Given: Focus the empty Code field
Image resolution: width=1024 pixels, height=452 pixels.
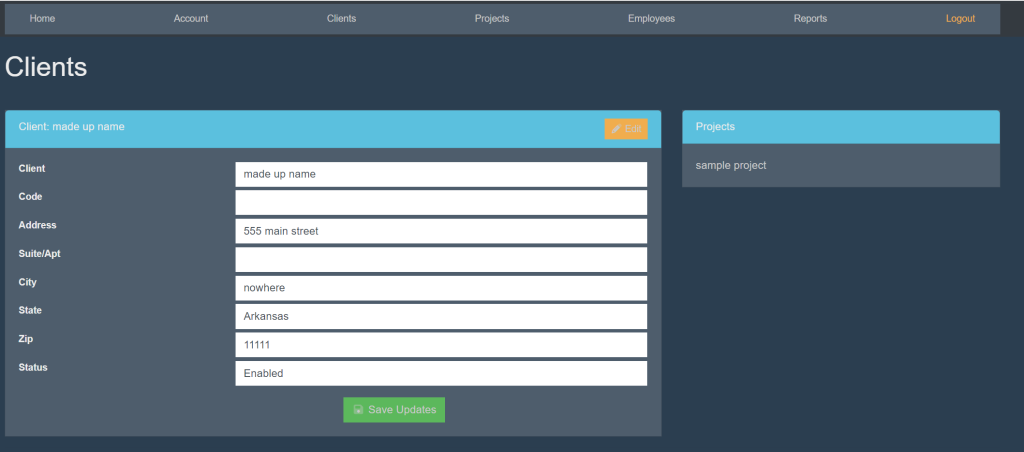Looking at the screenshot, I should click(441, 202).
